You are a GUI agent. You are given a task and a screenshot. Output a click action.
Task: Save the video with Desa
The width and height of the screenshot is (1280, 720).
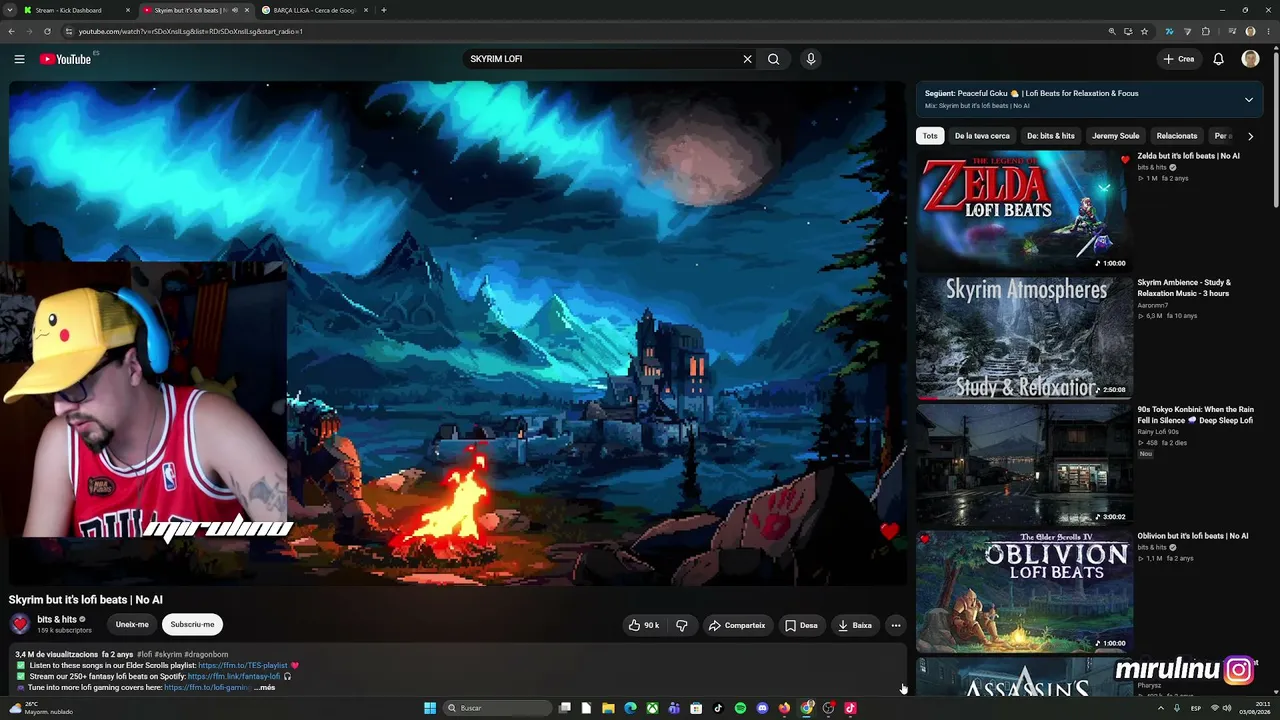(x=801, y=625)
